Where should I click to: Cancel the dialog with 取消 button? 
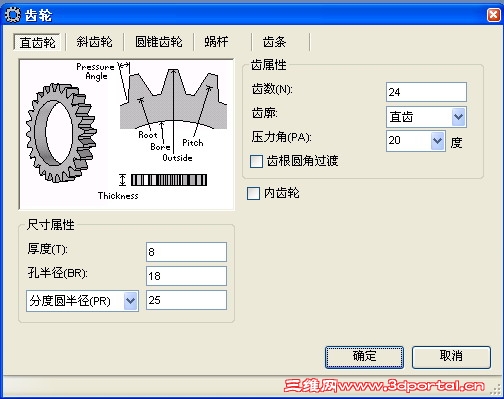451,357
